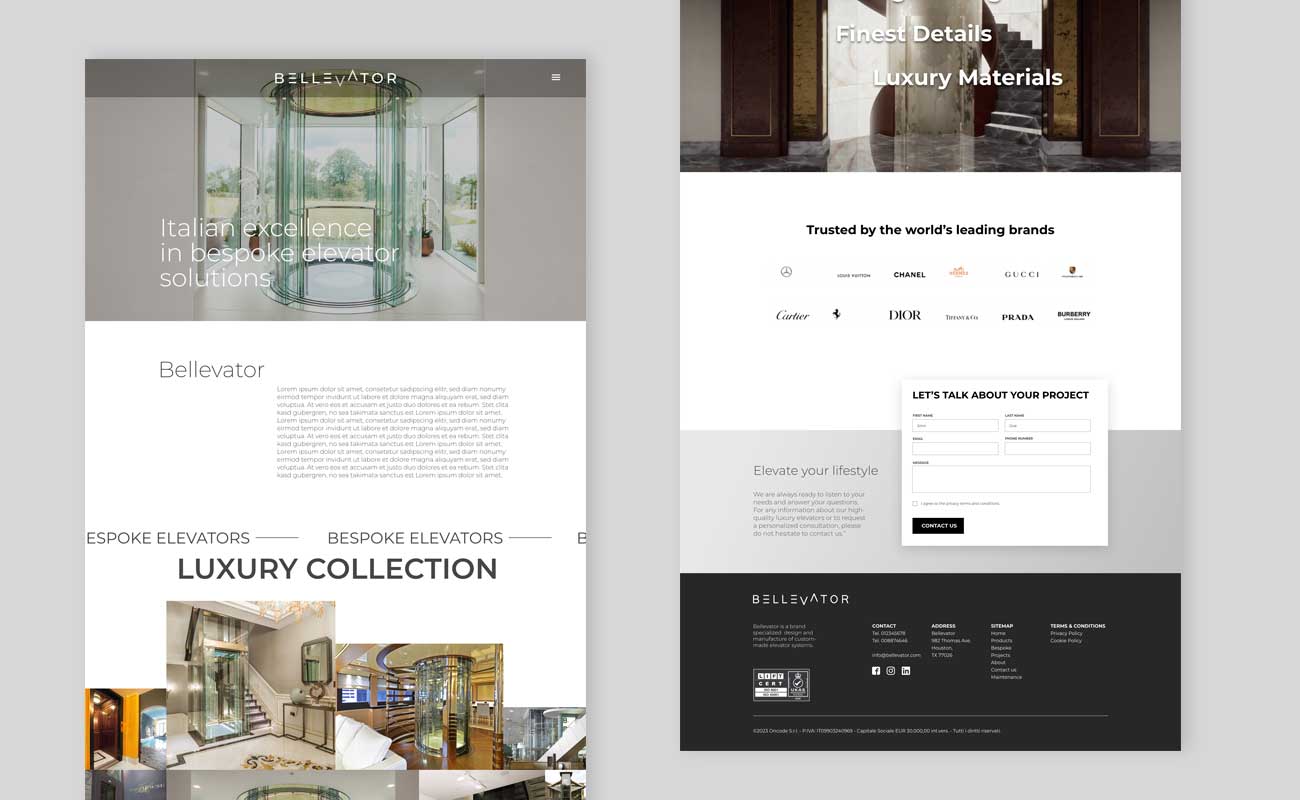Click the Mercedes-Benz star logo

coord(786,272)
